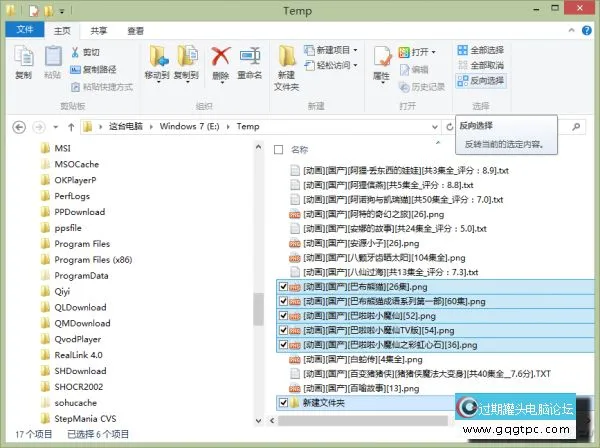The width and height of the screenshot is (600, 448).
Task: Click Windows 7 (E:) in address path
Action: pos(189,126)
